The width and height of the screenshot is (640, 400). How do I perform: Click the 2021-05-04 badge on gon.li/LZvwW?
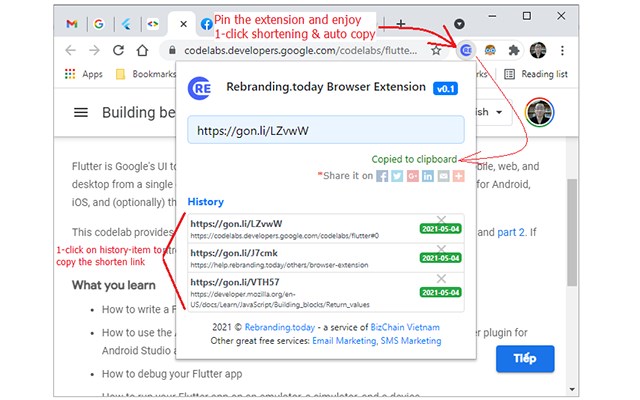point(441,229)
